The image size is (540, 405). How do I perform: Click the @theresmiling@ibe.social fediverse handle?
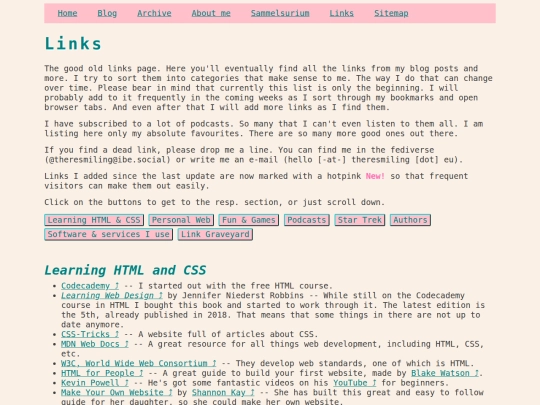(107, 160)
